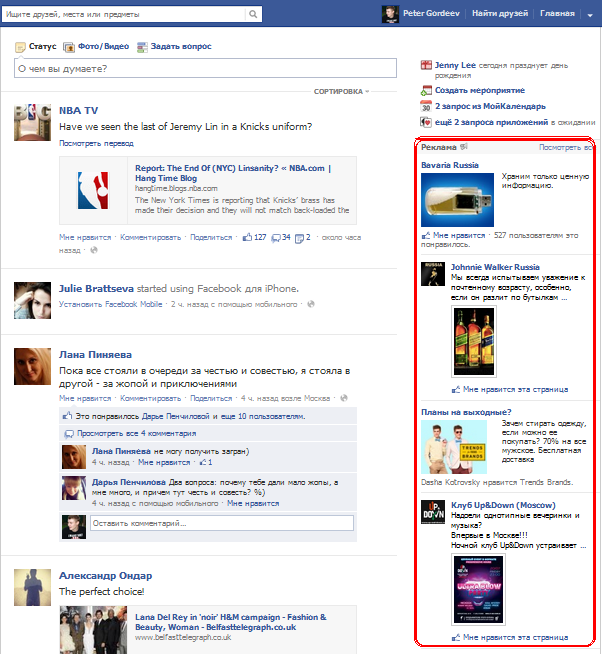
Task: Go to Главная in top bar
Action: tap(557, 13)
